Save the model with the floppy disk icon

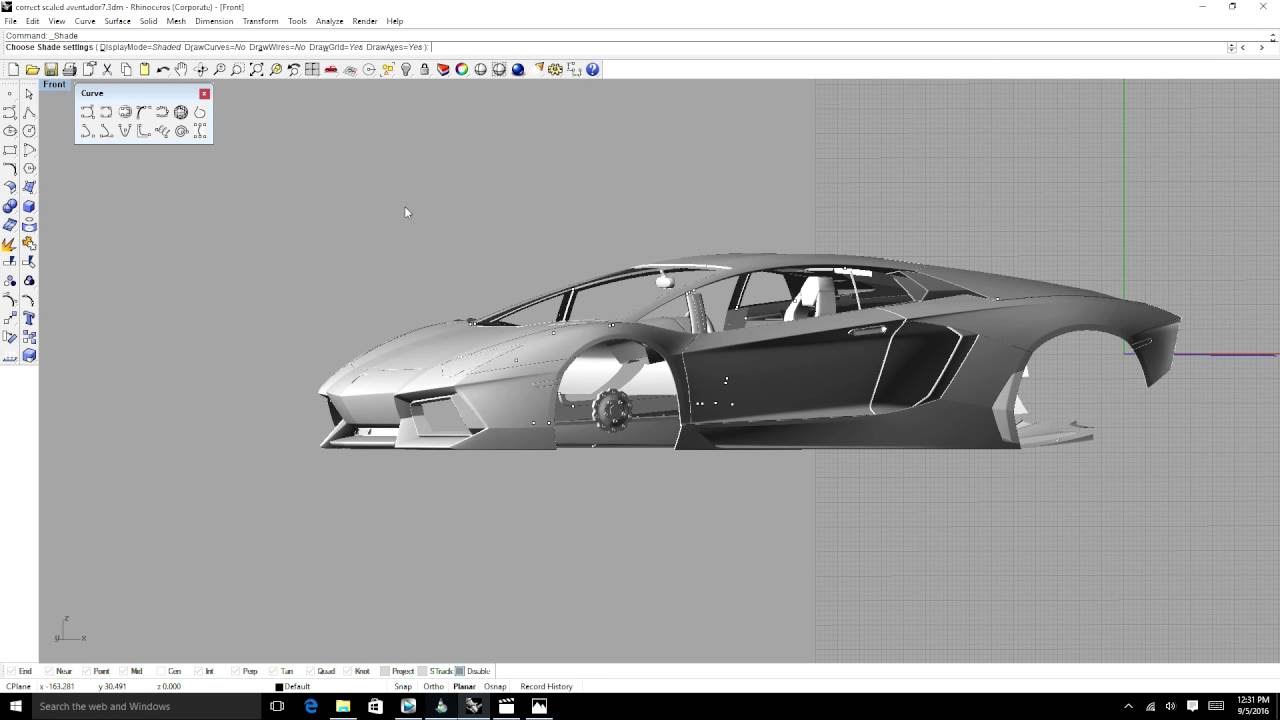coord(51,69)
